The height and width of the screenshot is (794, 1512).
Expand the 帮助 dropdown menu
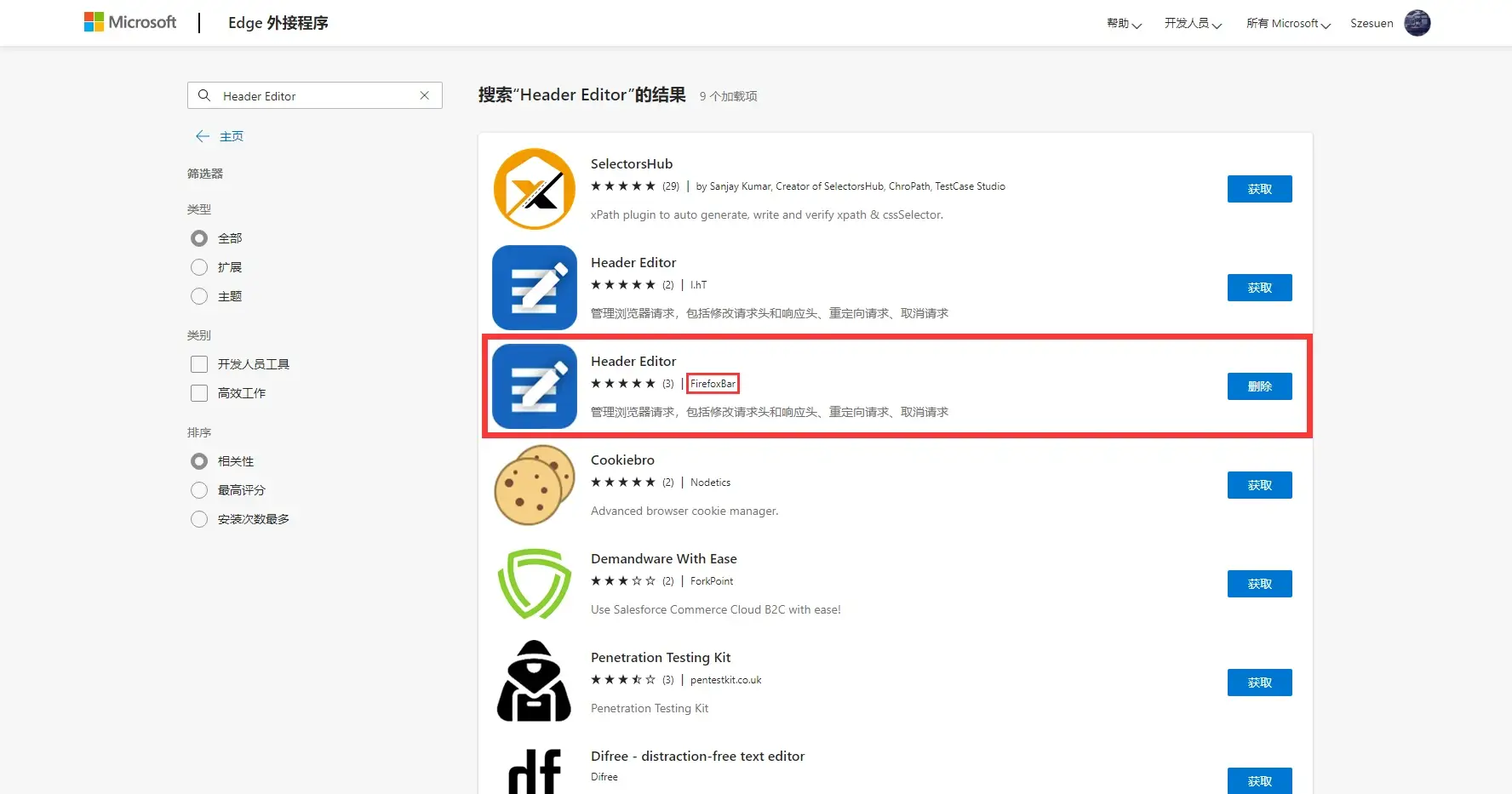click(x=1122, y=23)
